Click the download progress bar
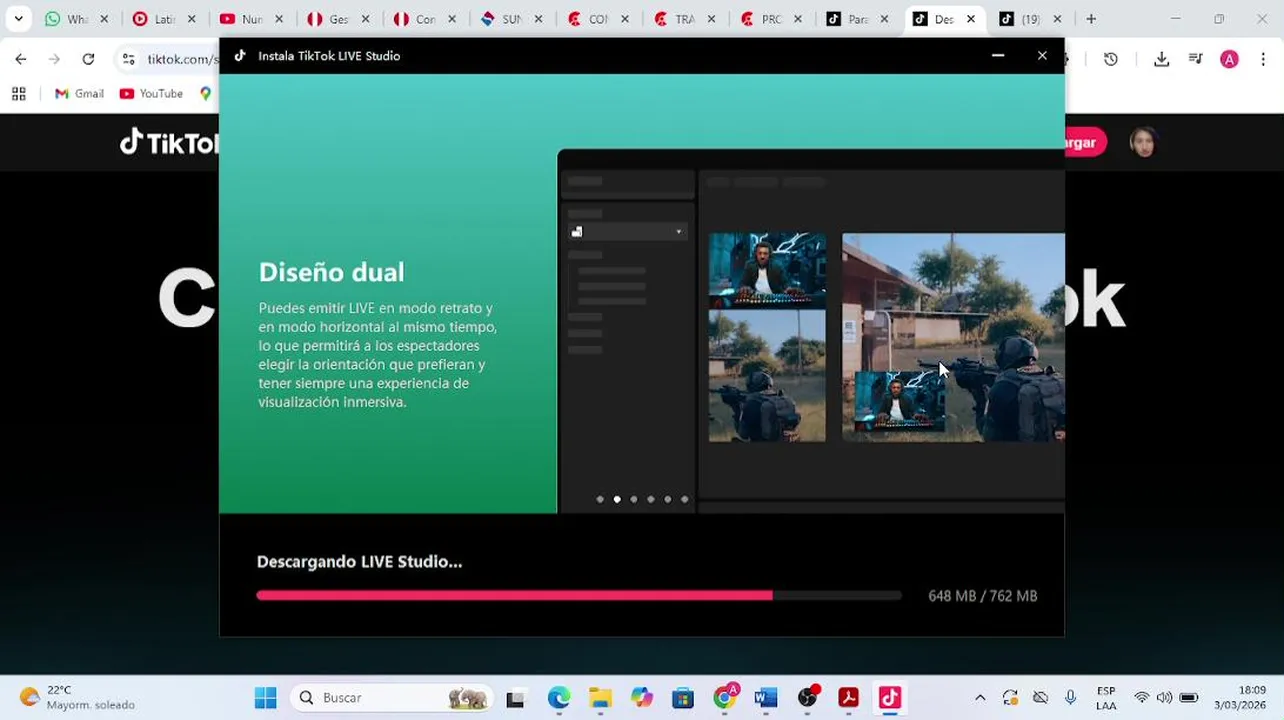This screenshot has width=1284, height=720. tap(579, 595)
